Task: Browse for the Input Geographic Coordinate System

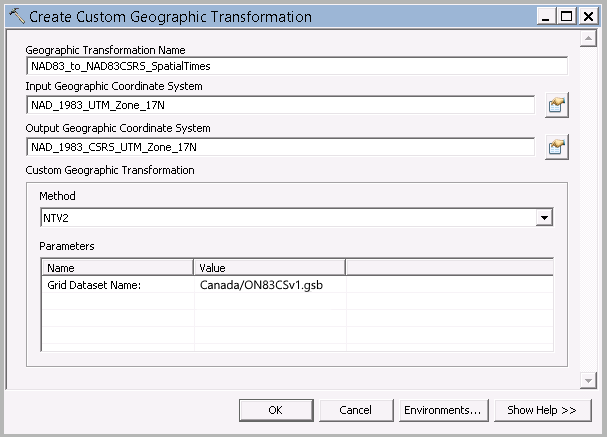Action: point(557,106)
